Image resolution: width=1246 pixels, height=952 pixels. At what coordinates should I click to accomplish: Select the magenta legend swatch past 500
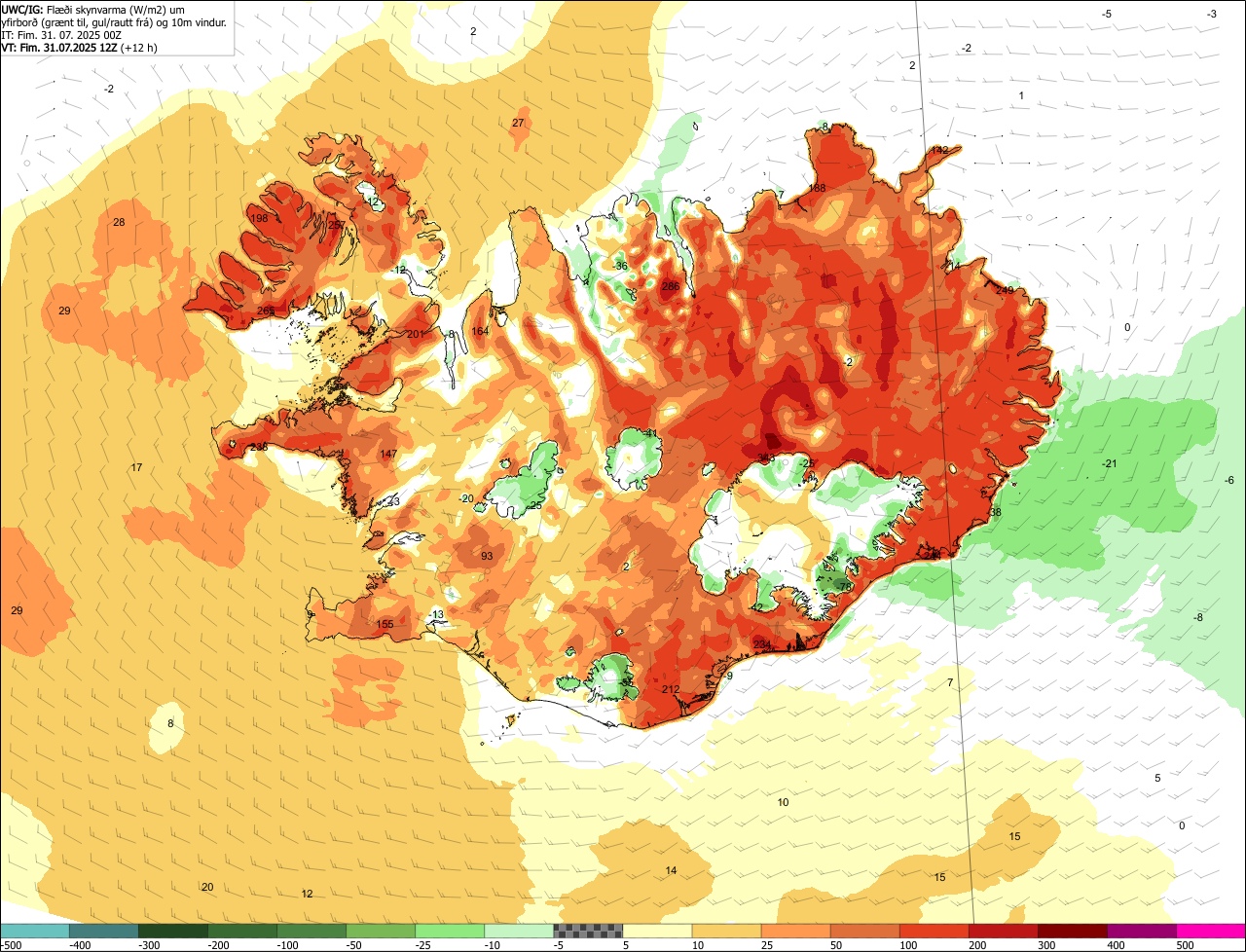coord(1211,931)
